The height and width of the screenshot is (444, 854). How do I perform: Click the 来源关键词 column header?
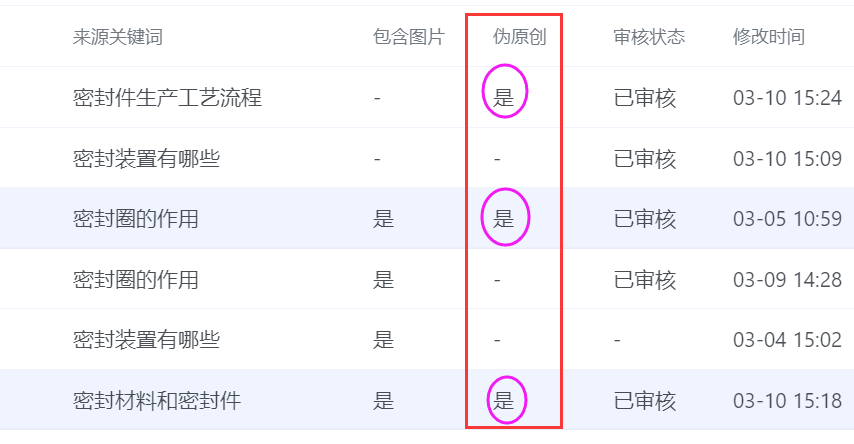click(118, 38)
